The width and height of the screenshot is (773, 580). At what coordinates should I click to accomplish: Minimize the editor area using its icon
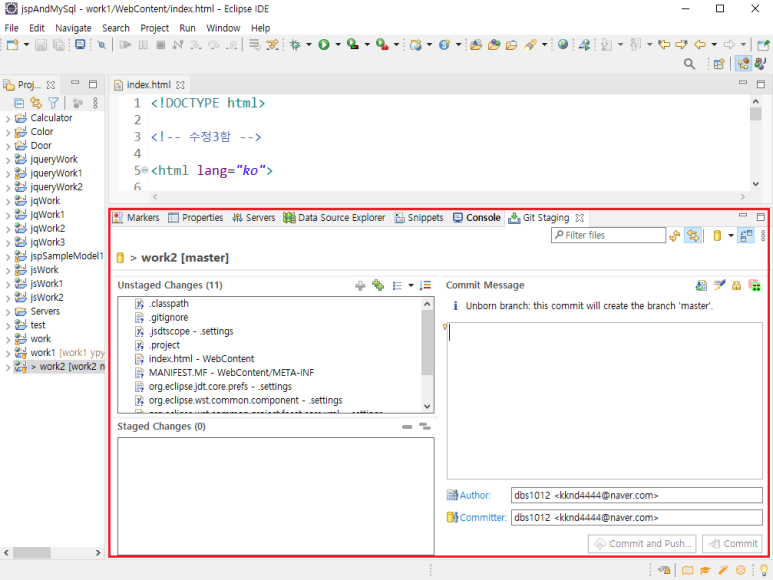(x=743, y=83)
